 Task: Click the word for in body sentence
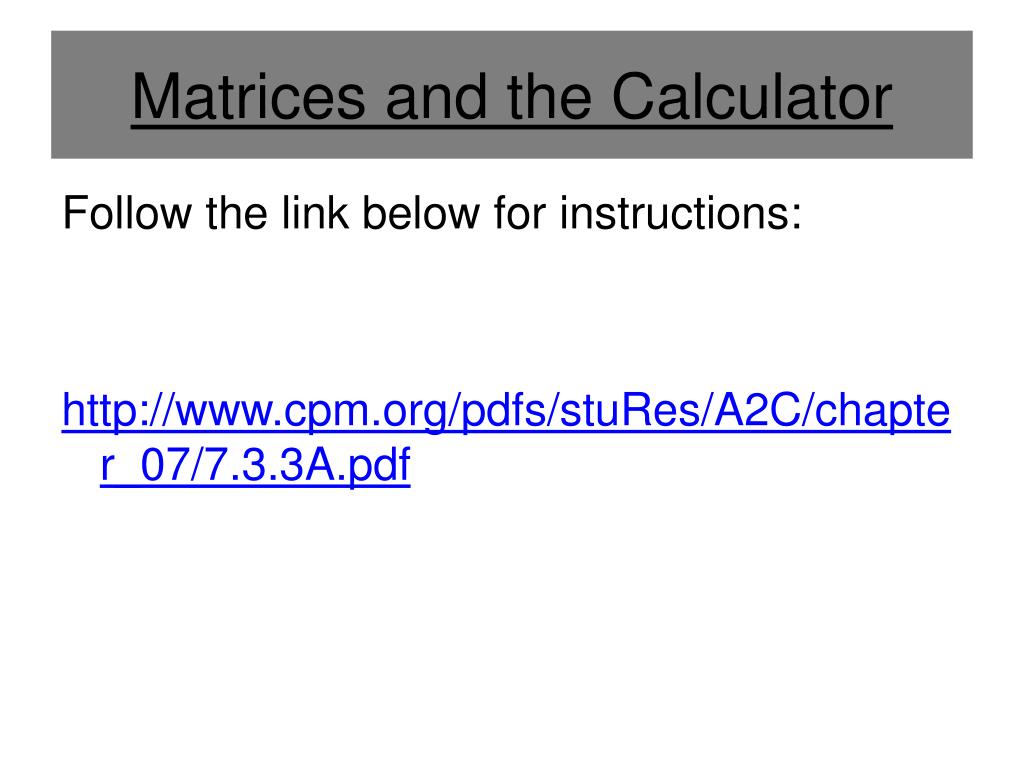(519, 213)
